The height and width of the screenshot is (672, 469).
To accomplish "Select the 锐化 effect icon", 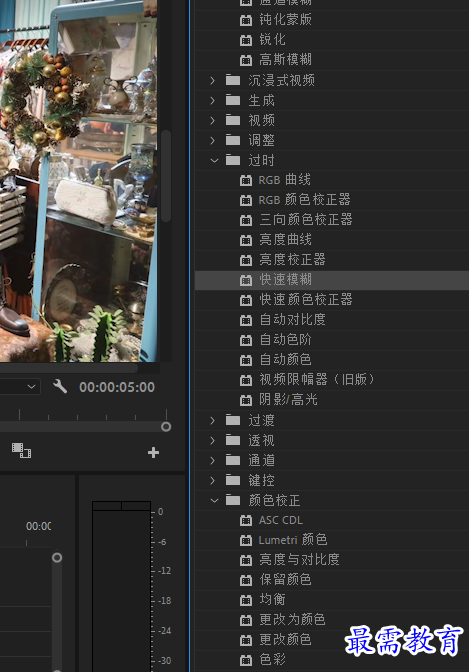I will pos(246,40).
